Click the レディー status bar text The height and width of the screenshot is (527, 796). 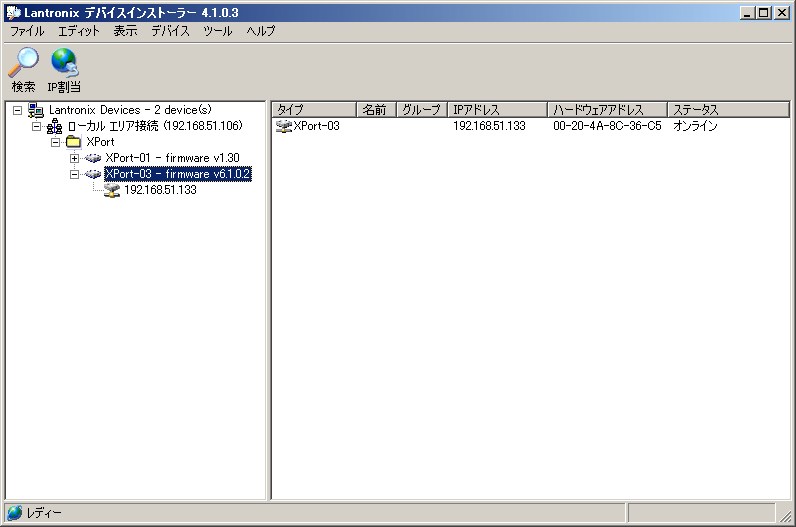[x=44, y=513]
